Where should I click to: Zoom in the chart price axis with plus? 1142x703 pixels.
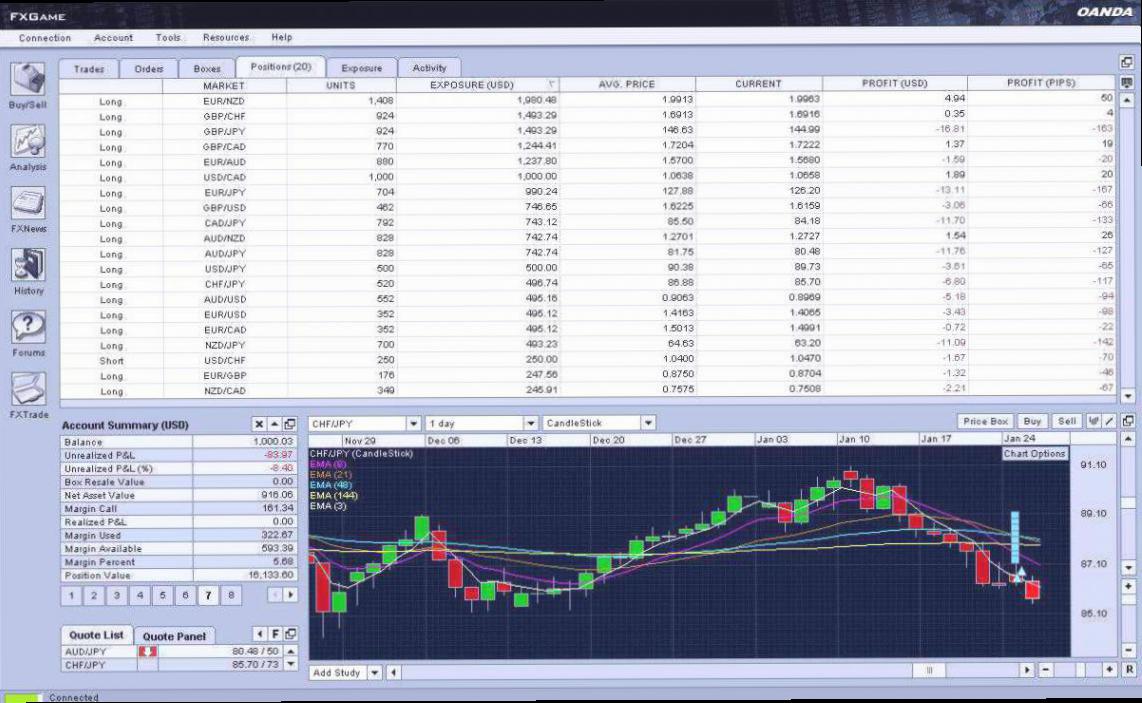pyautogui.click(x=1128, y=586)
